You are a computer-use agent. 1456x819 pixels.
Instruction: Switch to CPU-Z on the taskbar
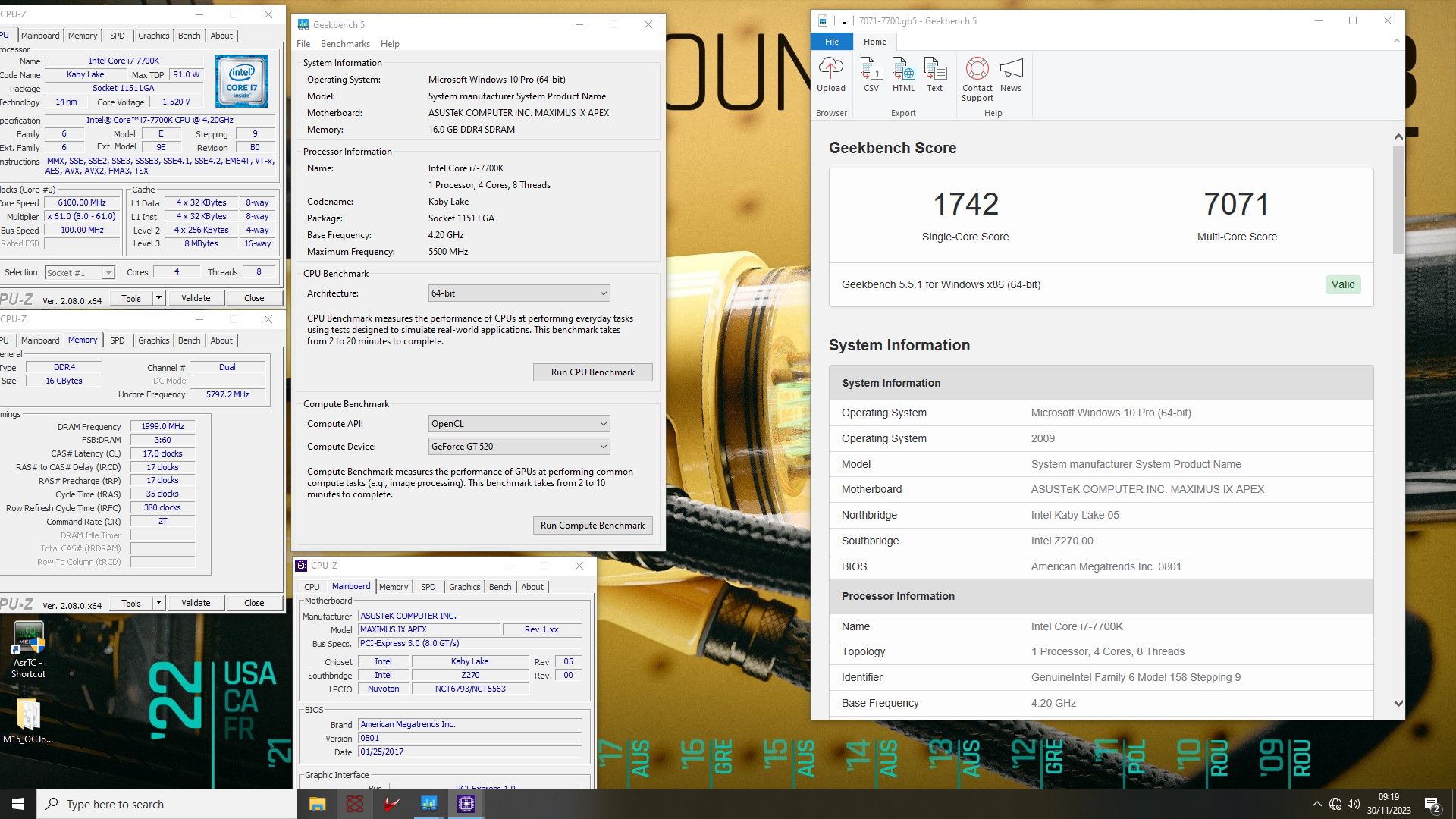coord(466,804)
